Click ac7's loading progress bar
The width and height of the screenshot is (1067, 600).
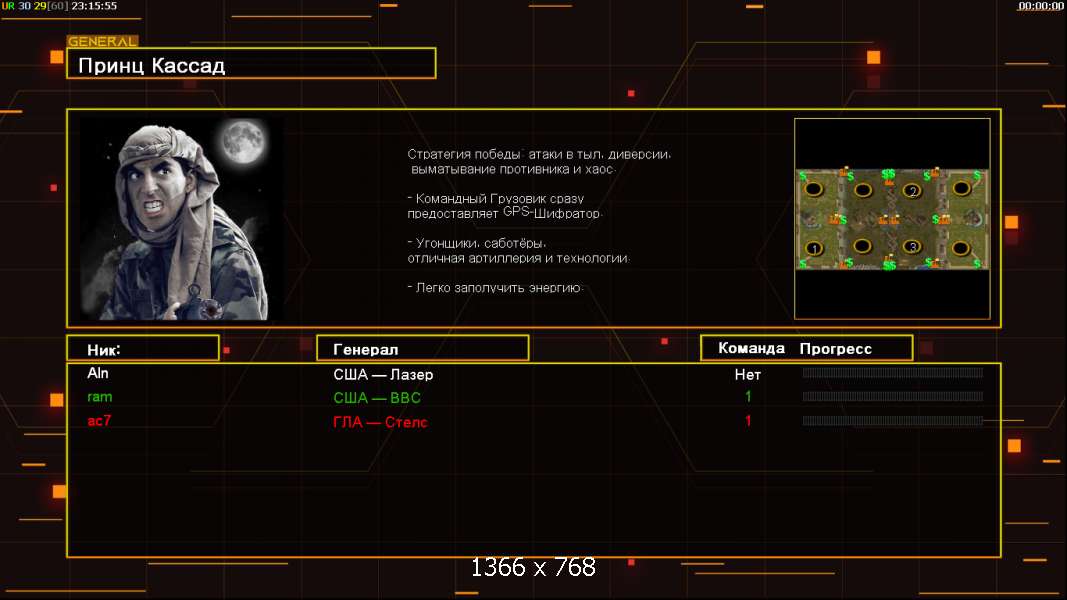(893, 421)
